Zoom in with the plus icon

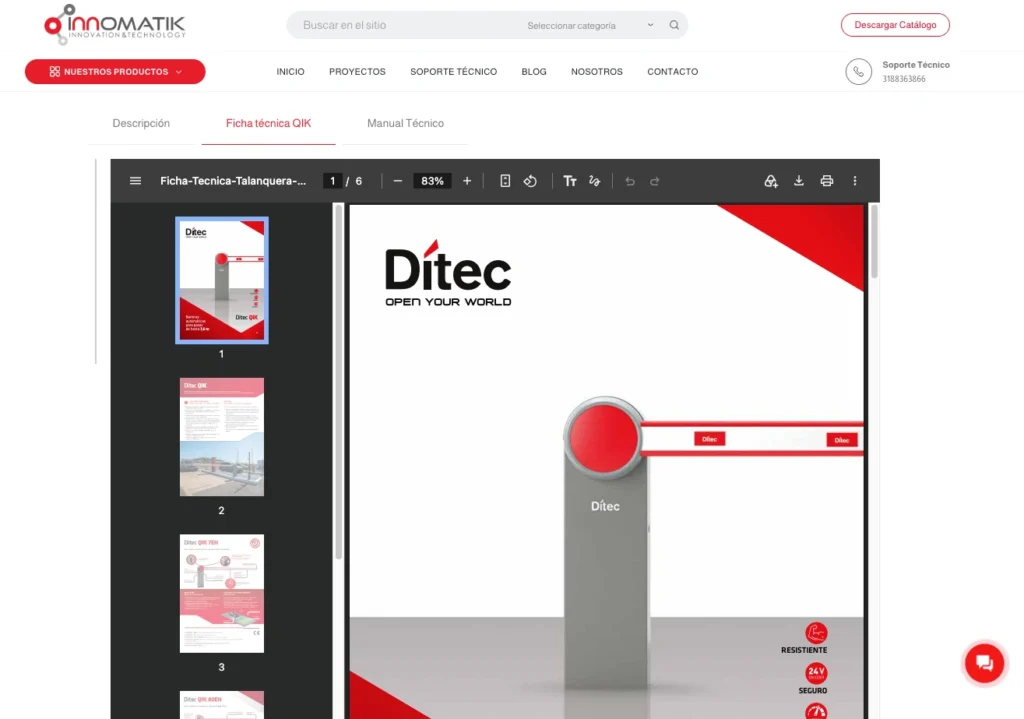tap(467, 181)
